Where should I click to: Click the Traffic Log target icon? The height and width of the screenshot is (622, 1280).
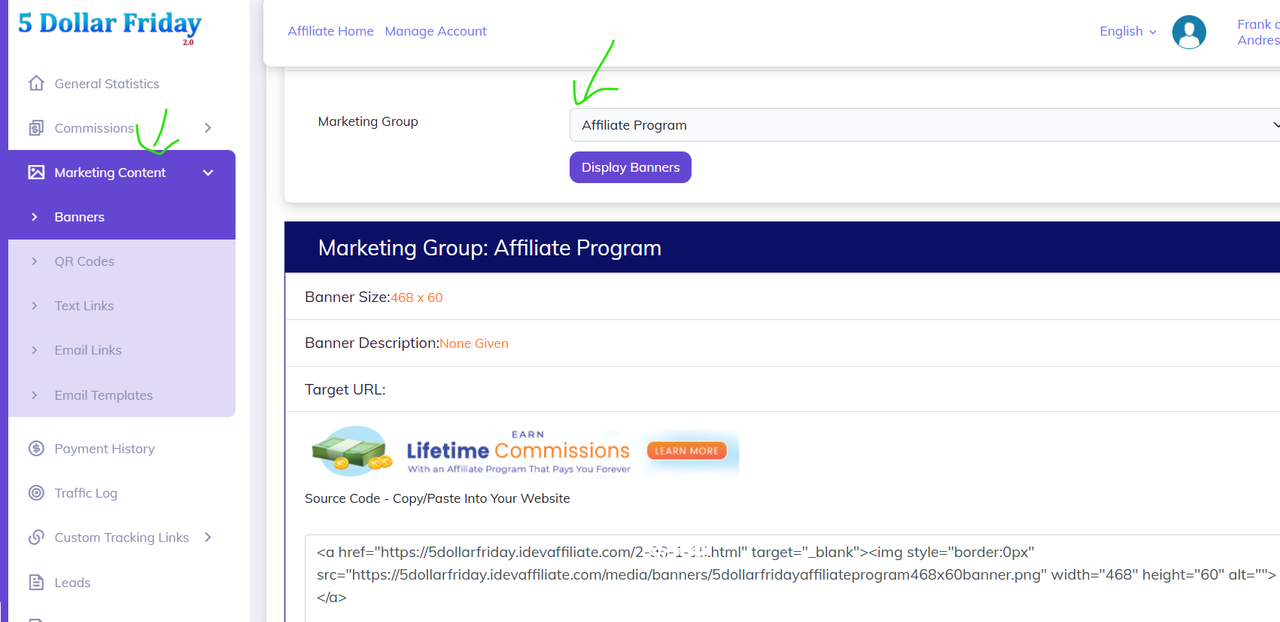[36, 493]
